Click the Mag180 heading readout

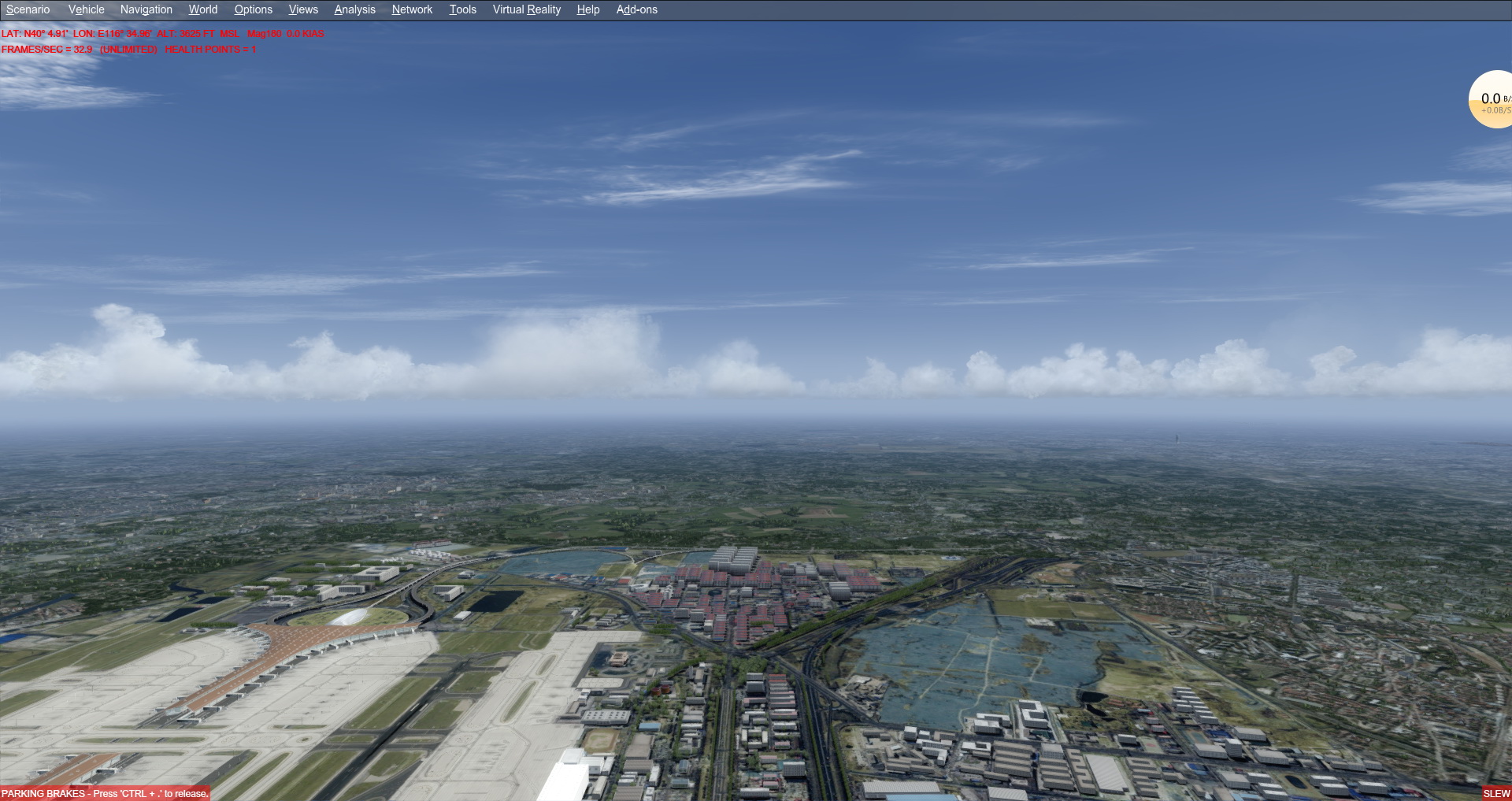[264, 34]
